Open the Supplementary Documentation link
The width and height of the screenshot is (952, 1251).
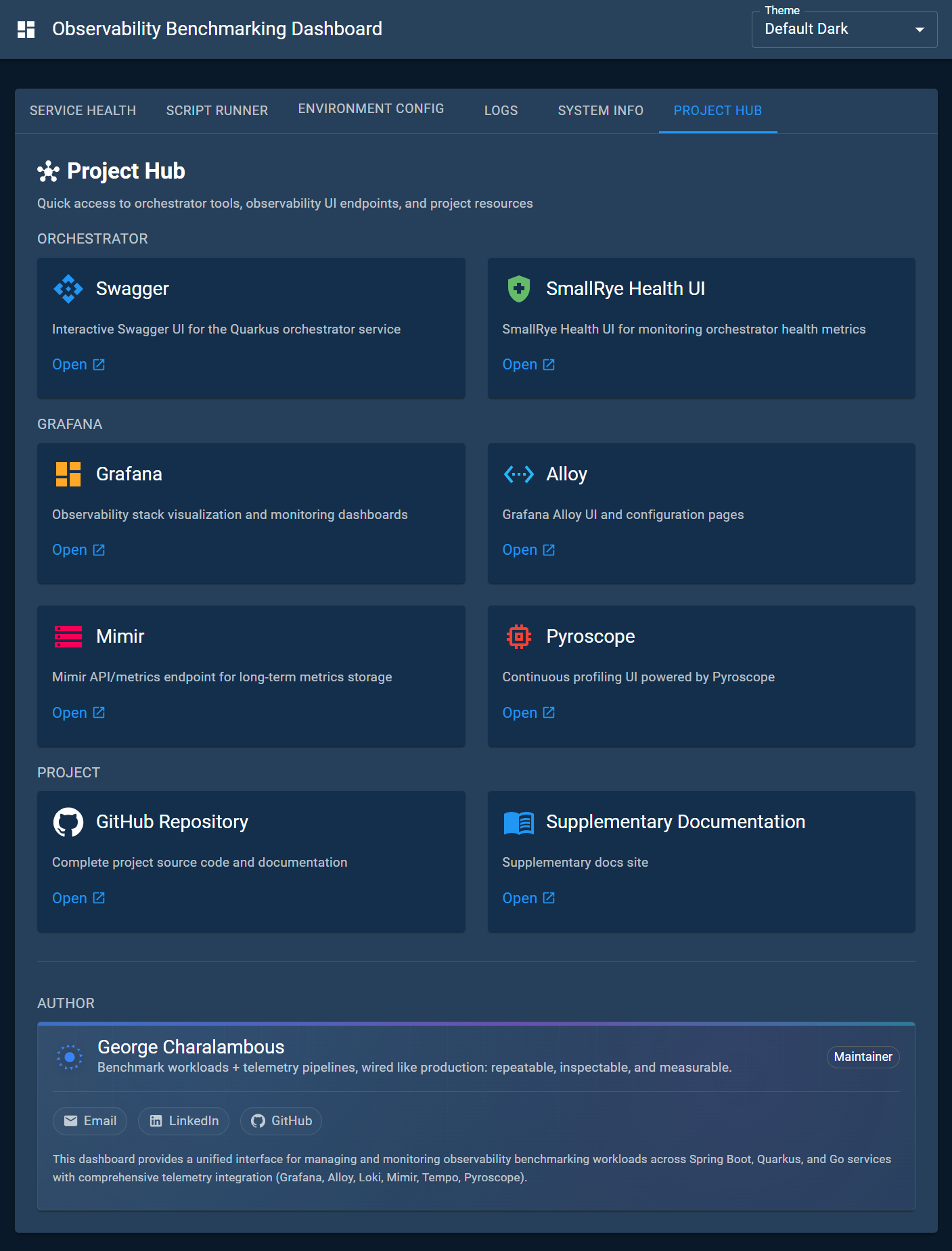tap(528, 898)
